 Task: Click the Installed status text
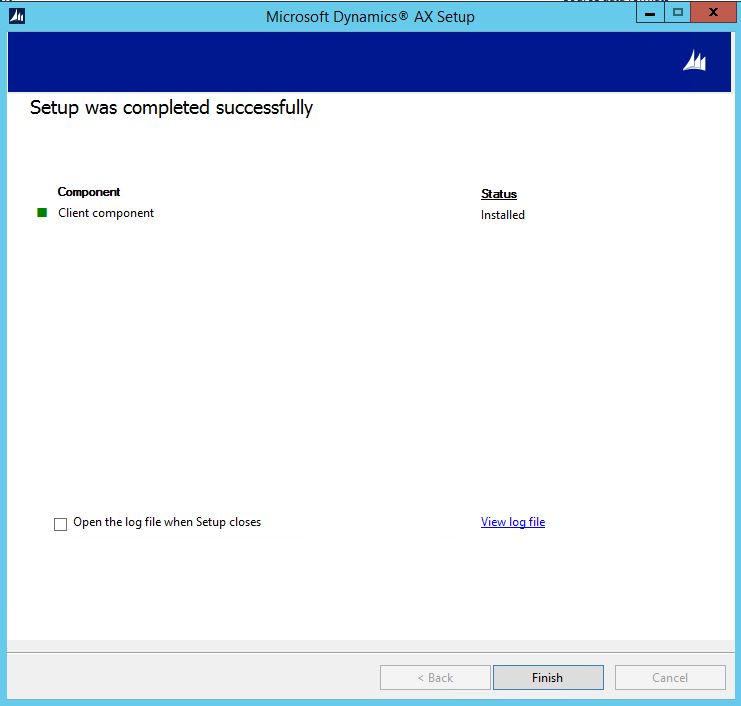[502, 215]
